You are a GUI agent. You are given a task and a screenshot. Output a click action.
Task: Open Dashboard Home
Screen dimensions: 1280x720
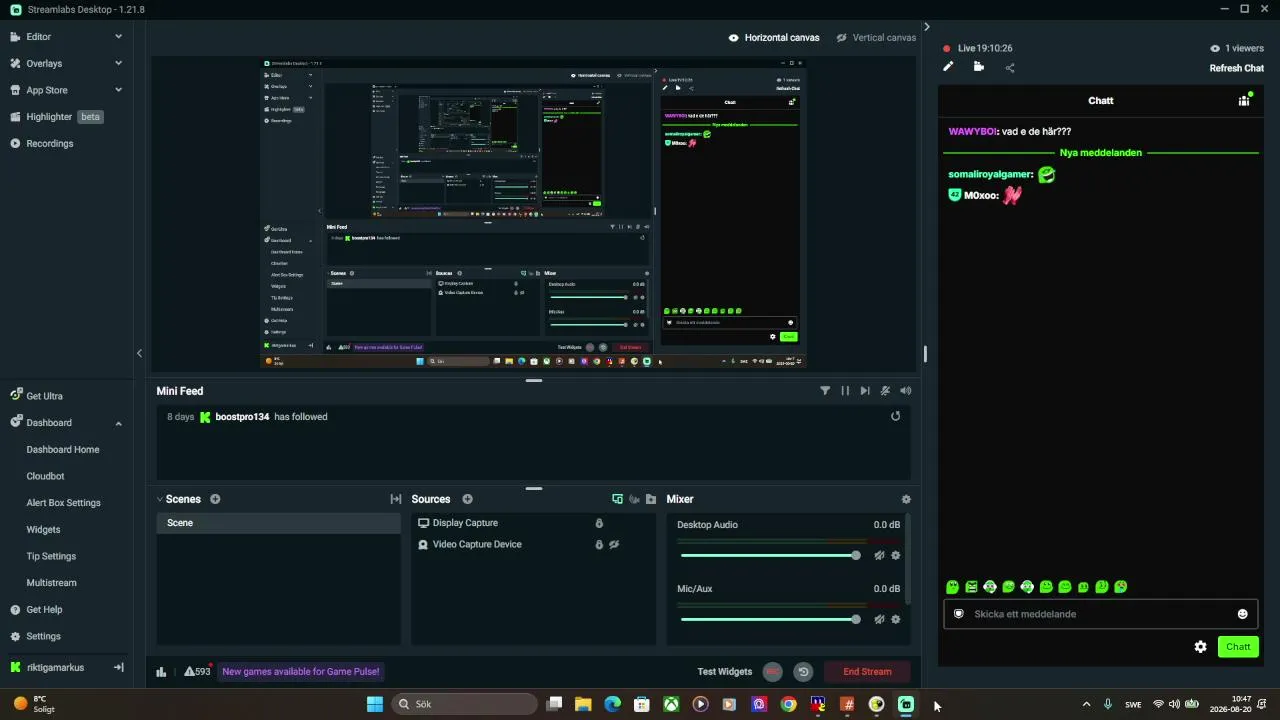[63, 449]
